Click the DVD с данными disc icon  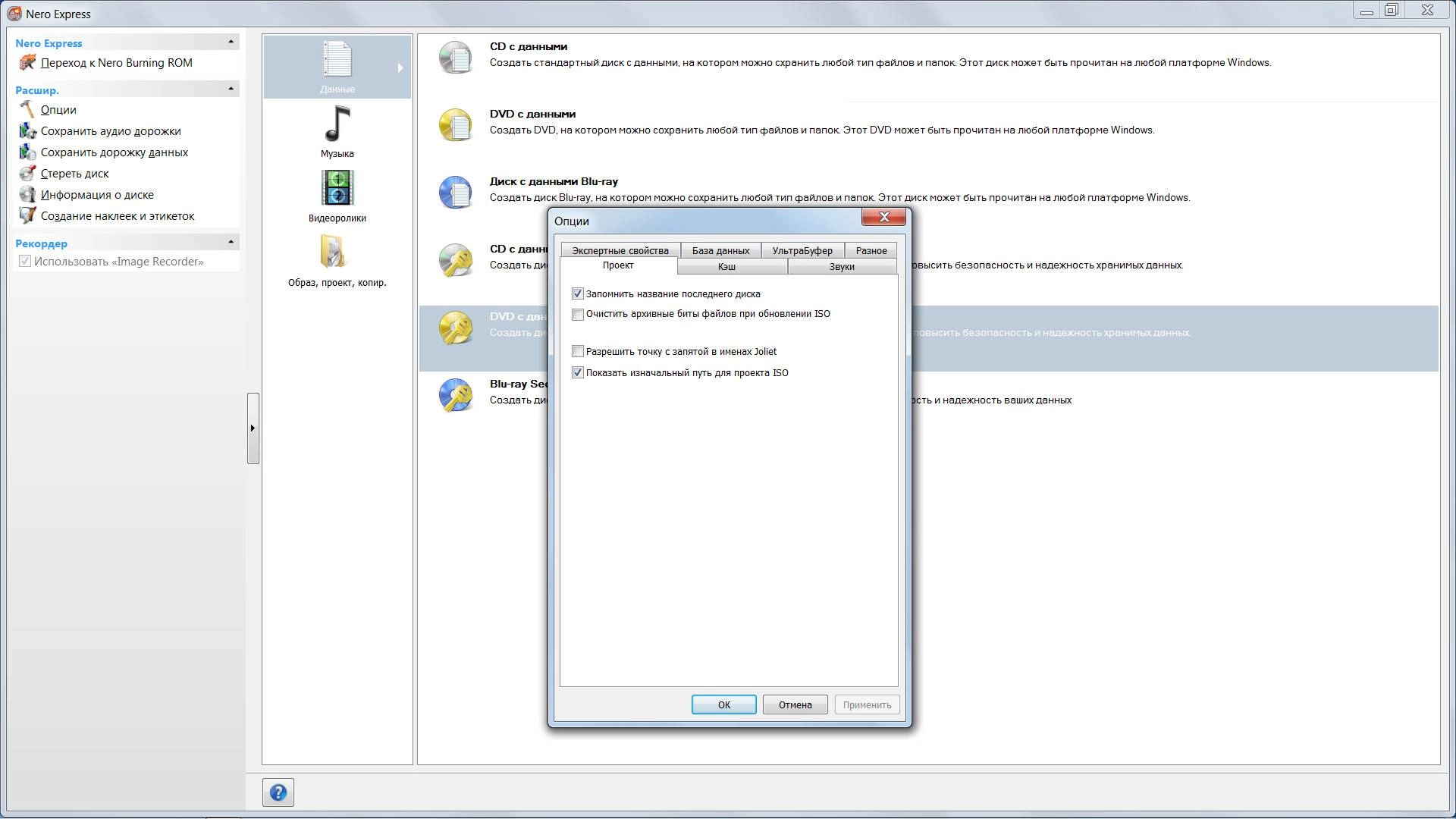point(456,125)
